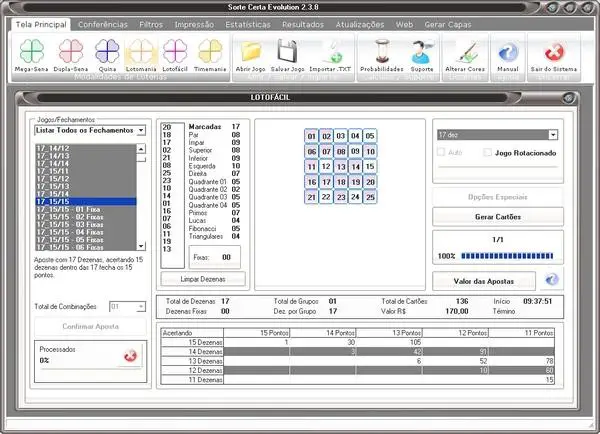Expand the 17 dez dropdown
The width and height of the screenshot is (600, 434).
click(x=553, y=135)
